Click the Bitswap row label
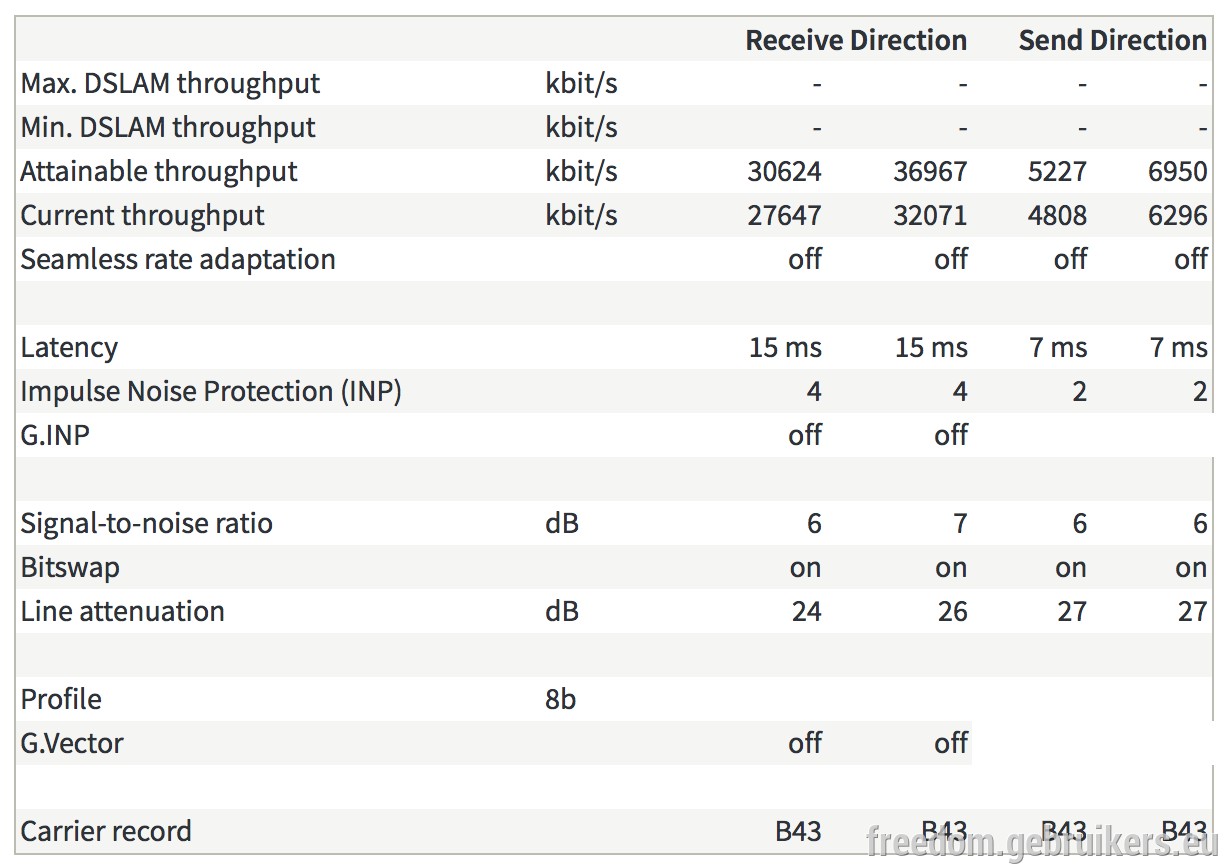The image size is (1230, 866). point(70,567)
